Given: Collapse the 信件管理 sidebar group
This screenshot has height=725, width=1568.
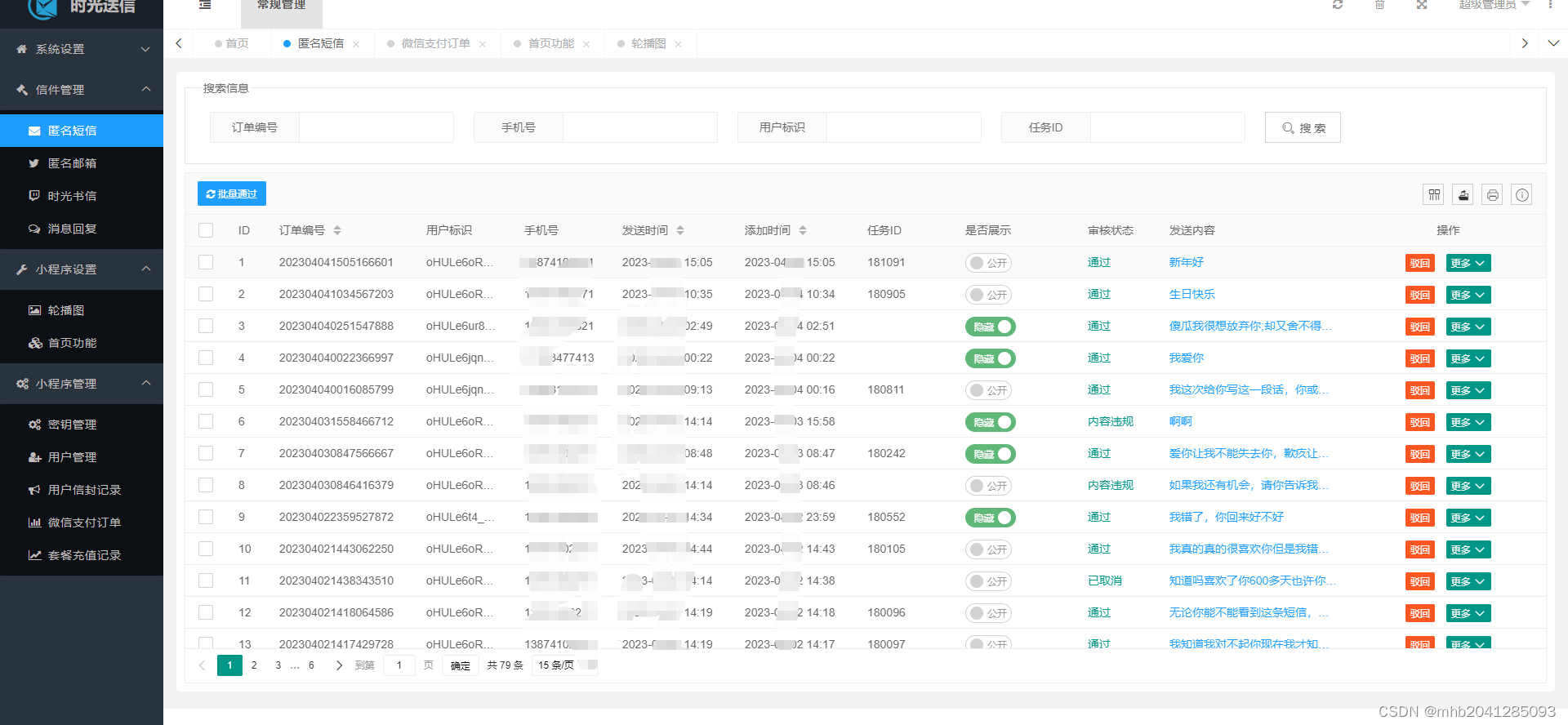Looking at the screenshot, I should (x=82, y=90).
